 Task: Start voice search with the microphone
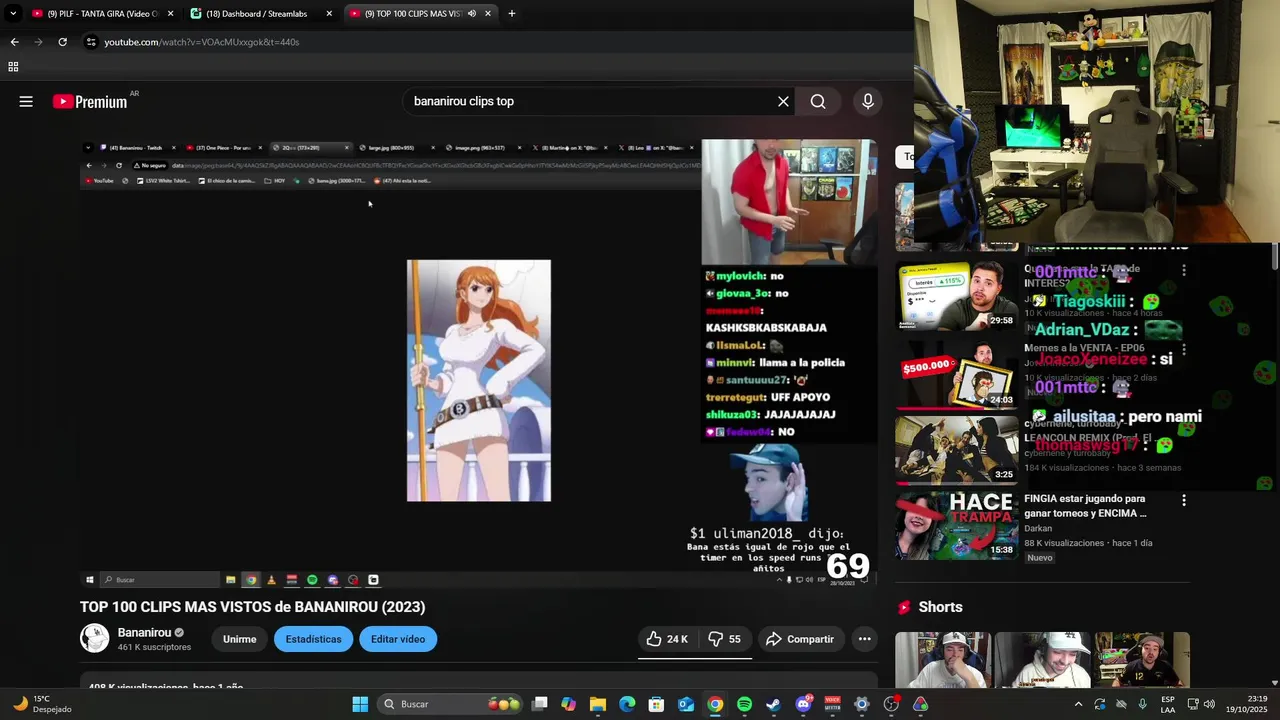coord(868,101)
